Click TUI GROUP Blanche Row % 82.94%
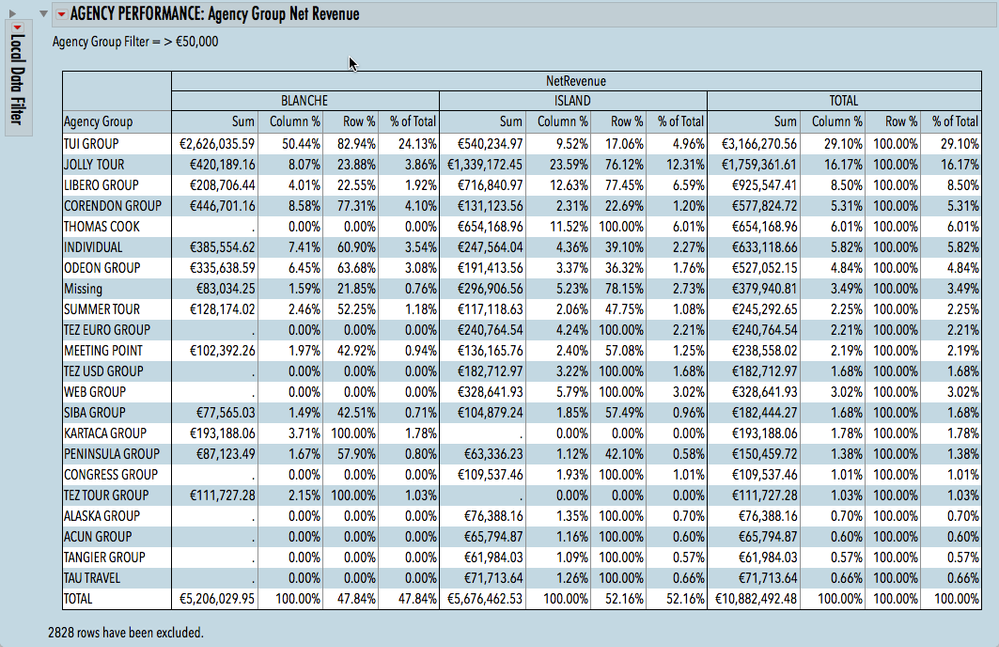Viewport: 999px width, 647px height. pyautogui.click(x=356, y=144)
